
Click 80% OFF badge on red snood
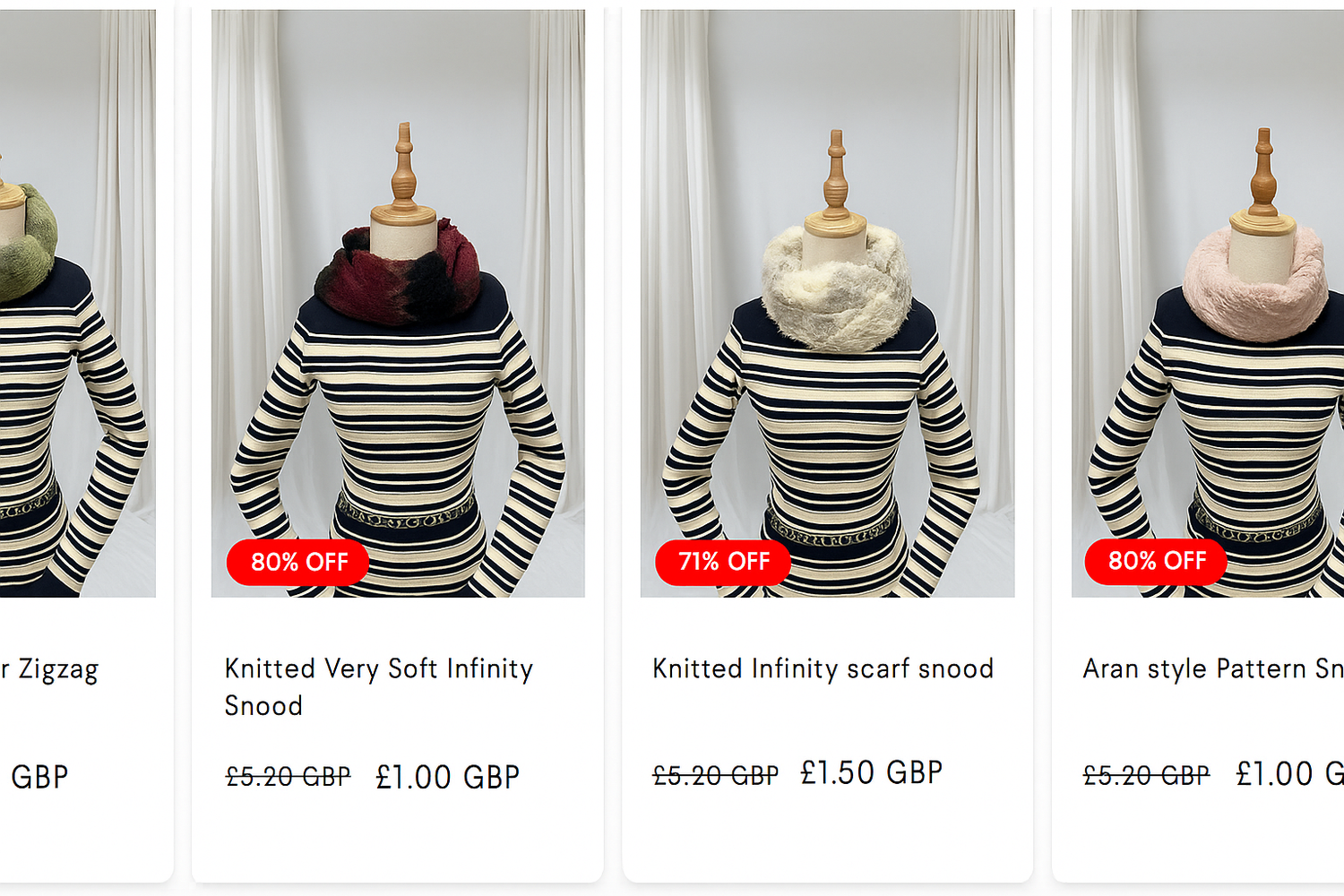click(x=297, y=562)
